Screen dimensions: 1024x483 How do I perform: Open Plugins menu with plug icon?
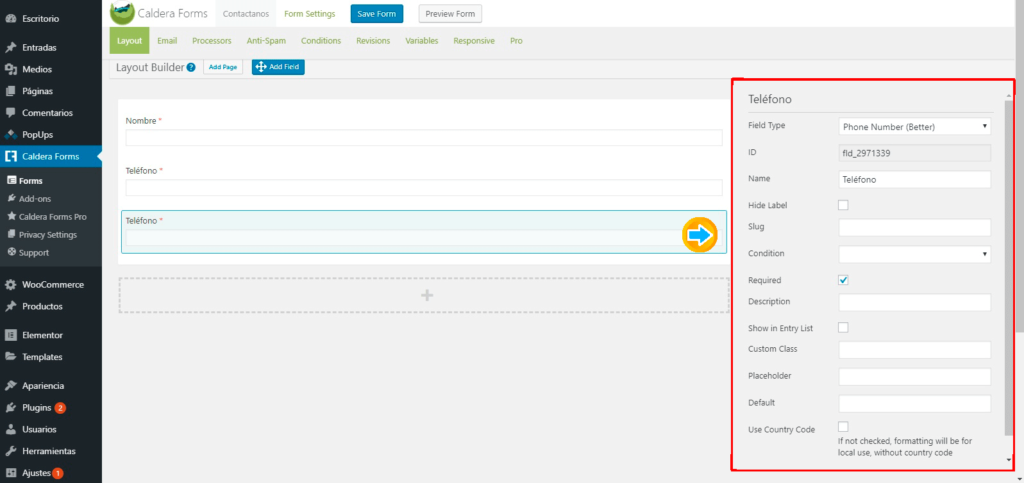[x=11, y=408]
